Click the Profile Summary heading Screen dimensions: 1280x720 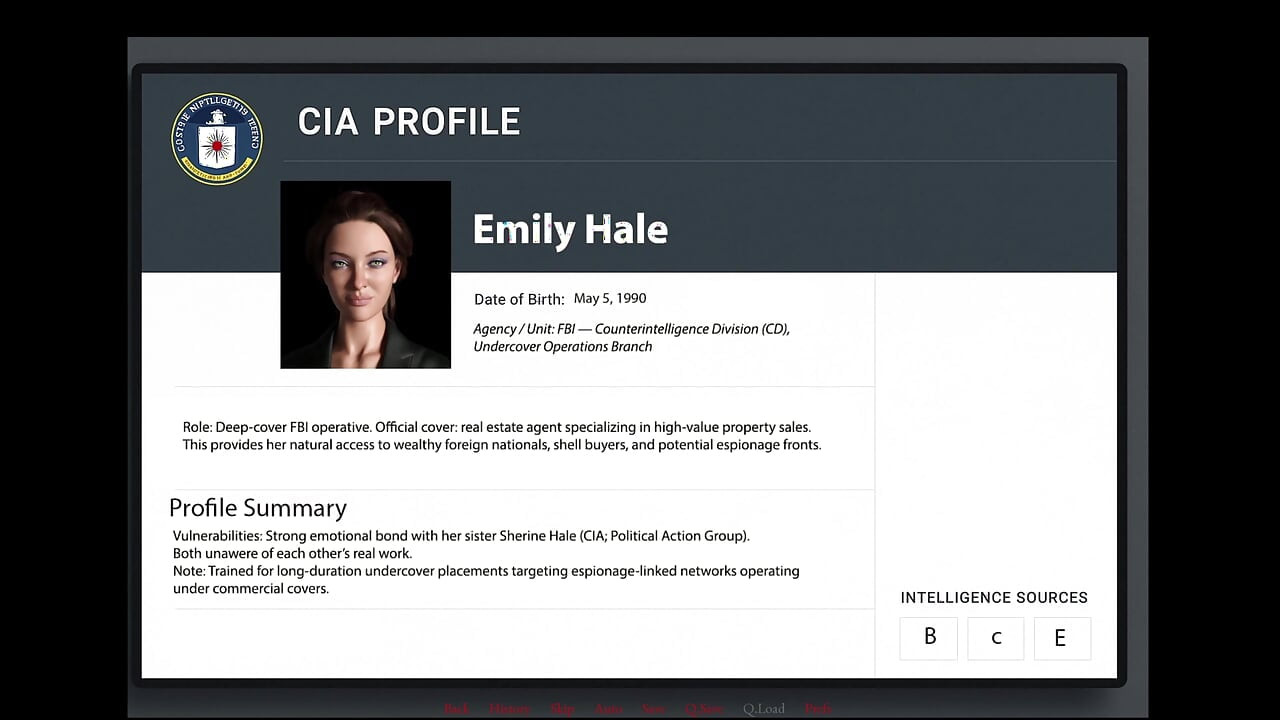coord(258,508)
